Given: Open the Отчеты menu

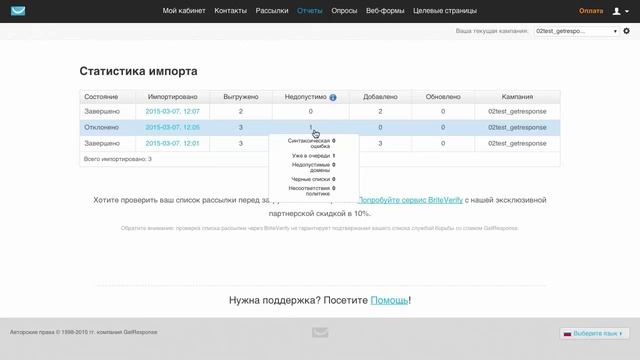Looking at the screenshot, I should 310,11.
